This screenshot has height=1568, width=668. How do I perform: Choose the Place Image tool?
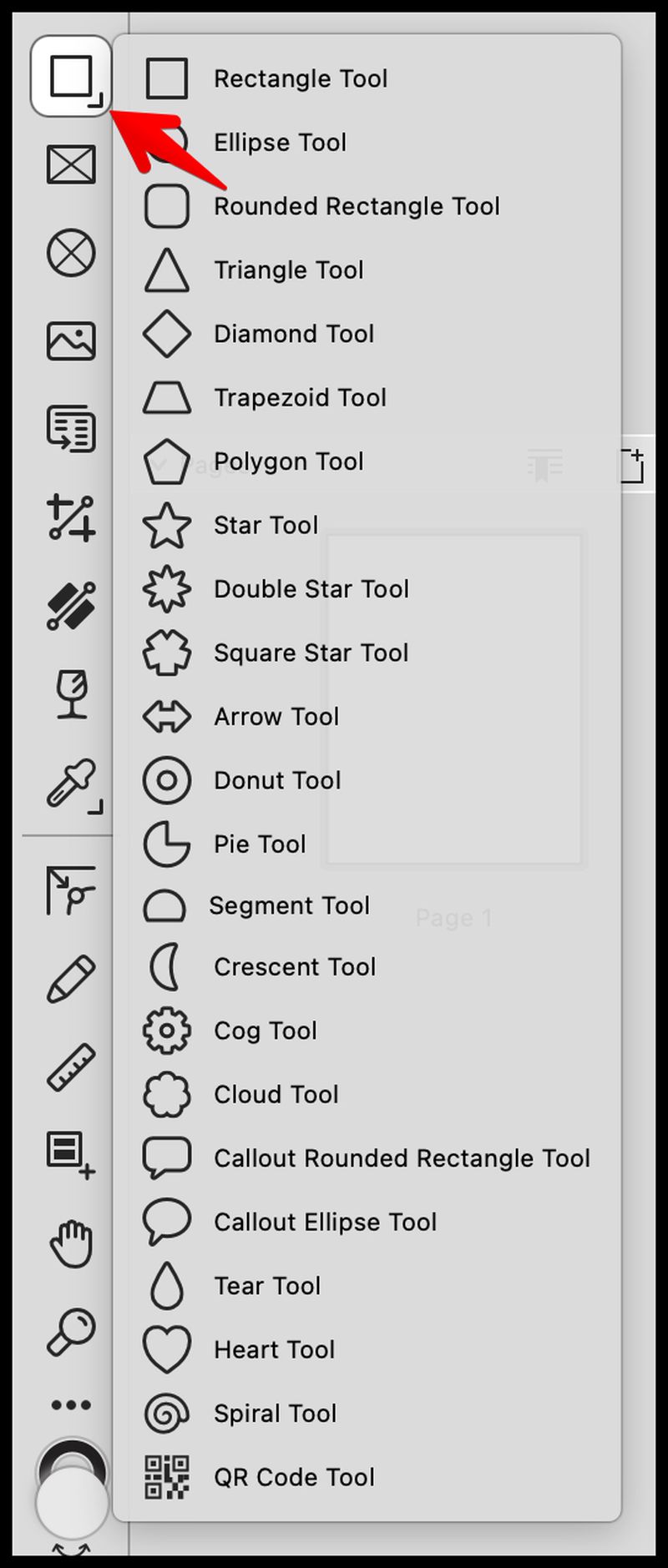[x=71, y=340]
